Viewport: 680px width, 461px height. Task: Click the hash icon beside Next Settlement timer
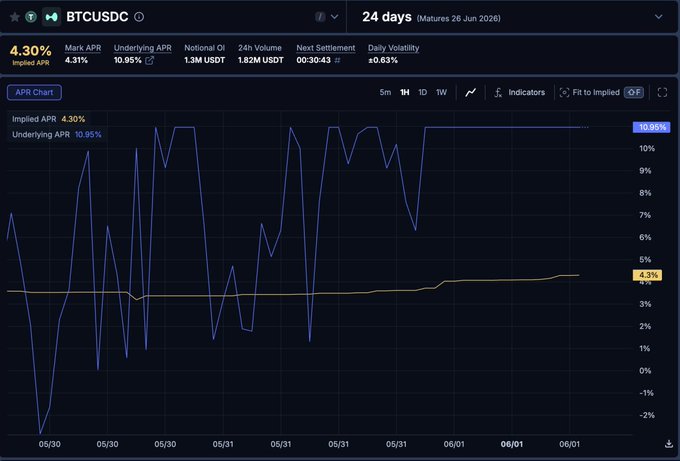coord(337,60)
